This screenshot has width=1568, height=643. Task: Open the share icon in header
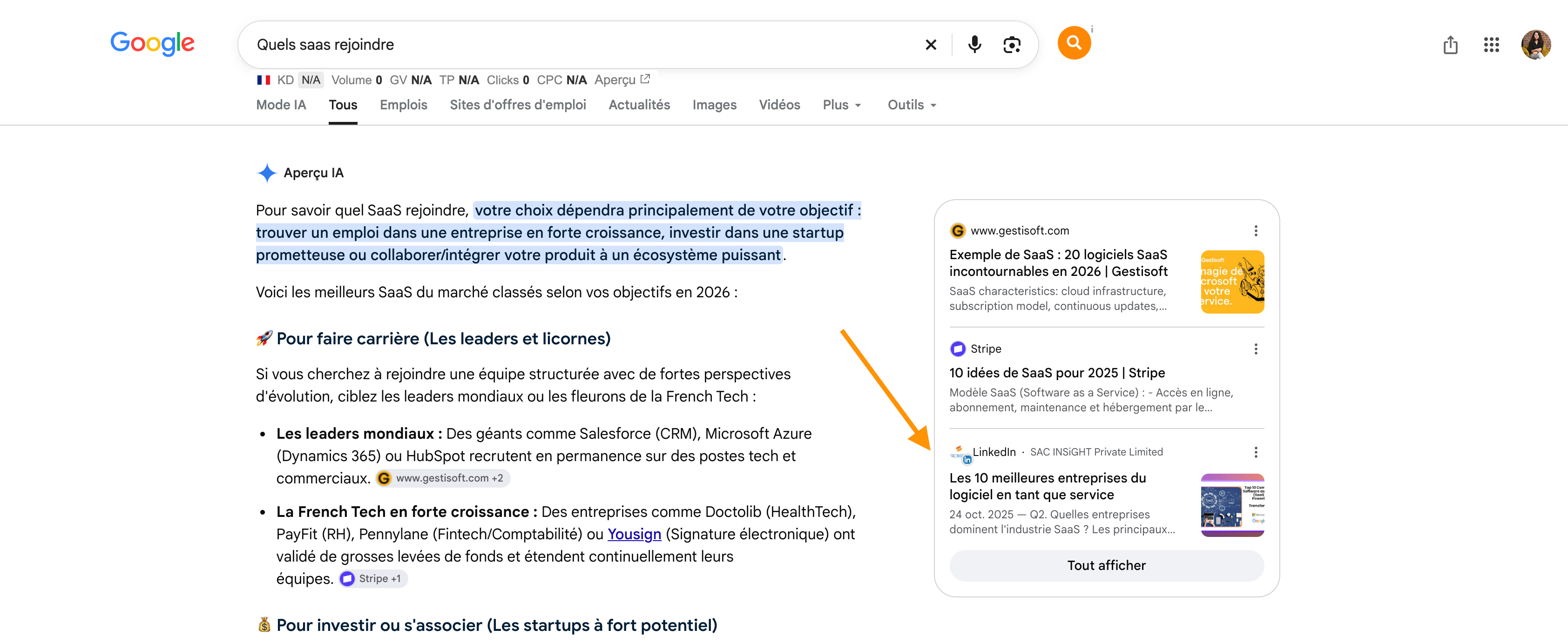coord(1451,44)
